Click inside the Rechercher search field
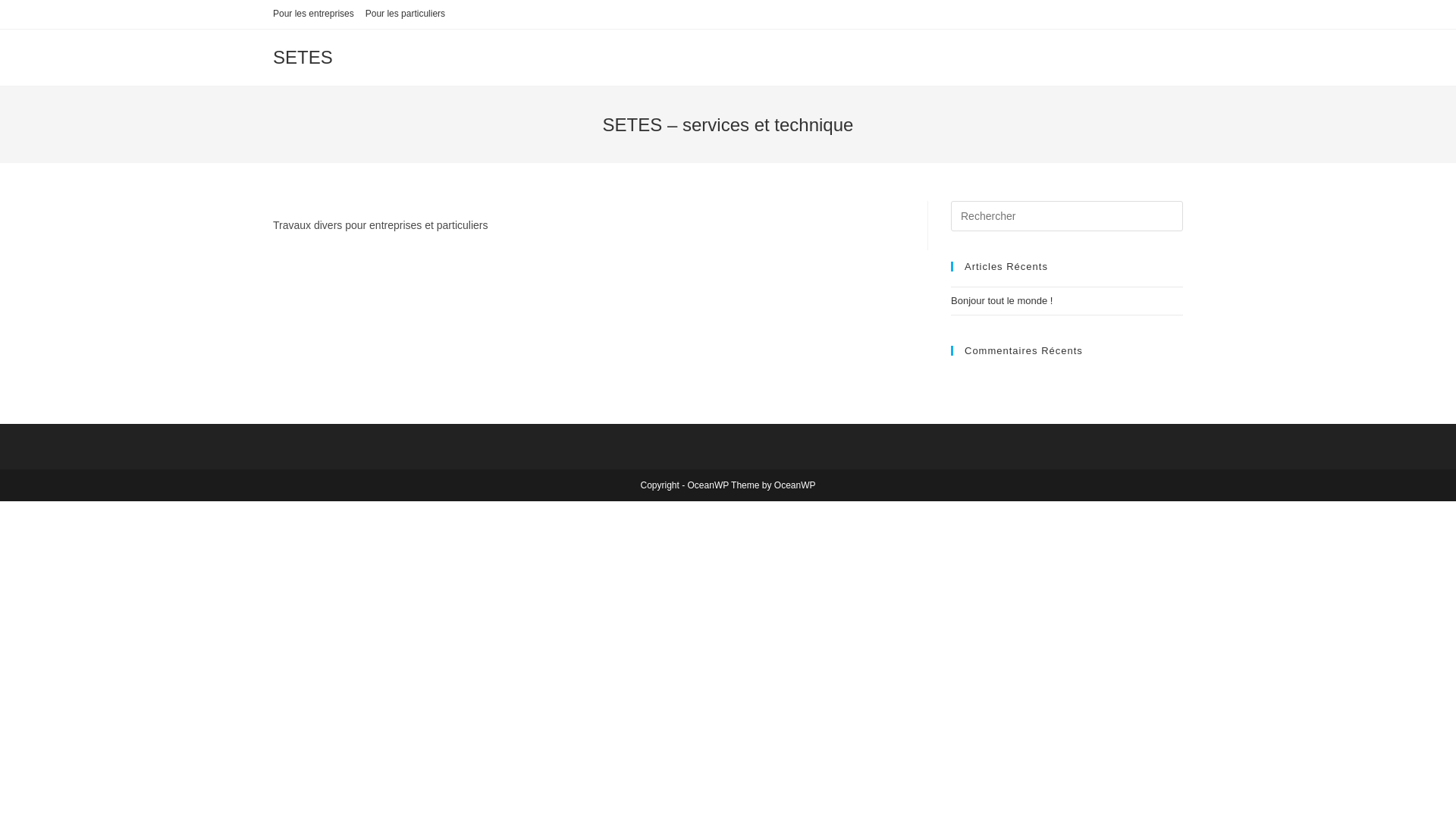The width and height of the screenshot is (1456, 819). click(x=1065, y=216)
